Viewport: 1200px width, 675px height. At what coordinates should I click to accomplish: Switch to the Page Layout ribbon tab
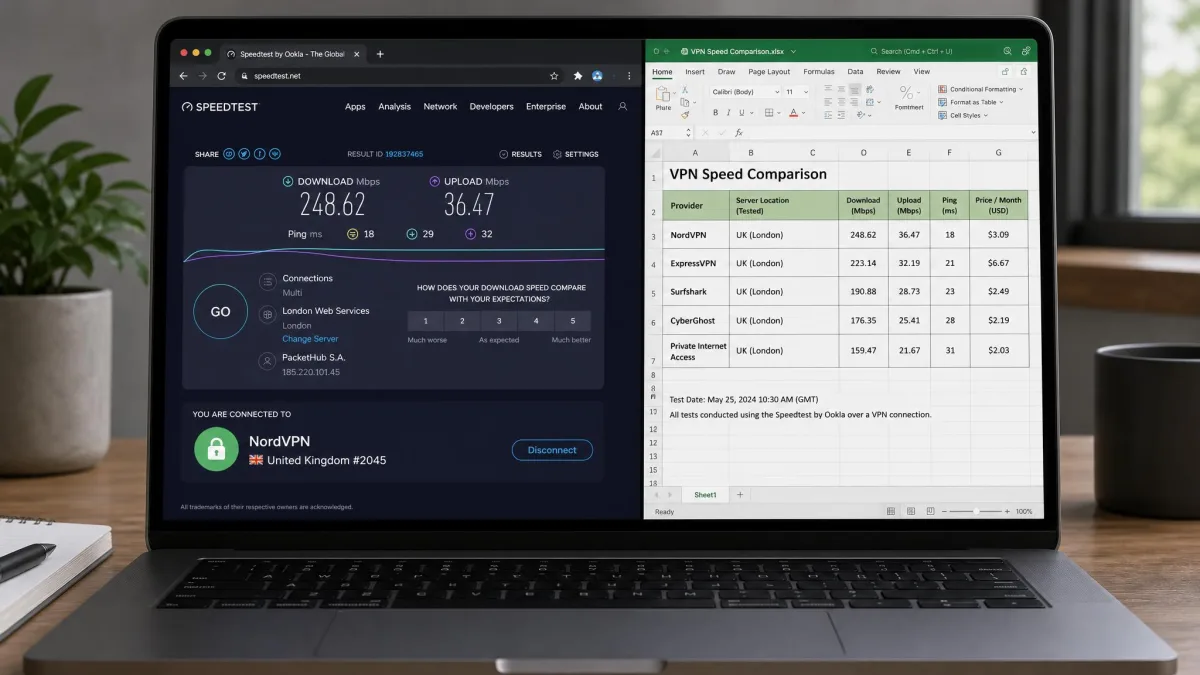[769, 72]
